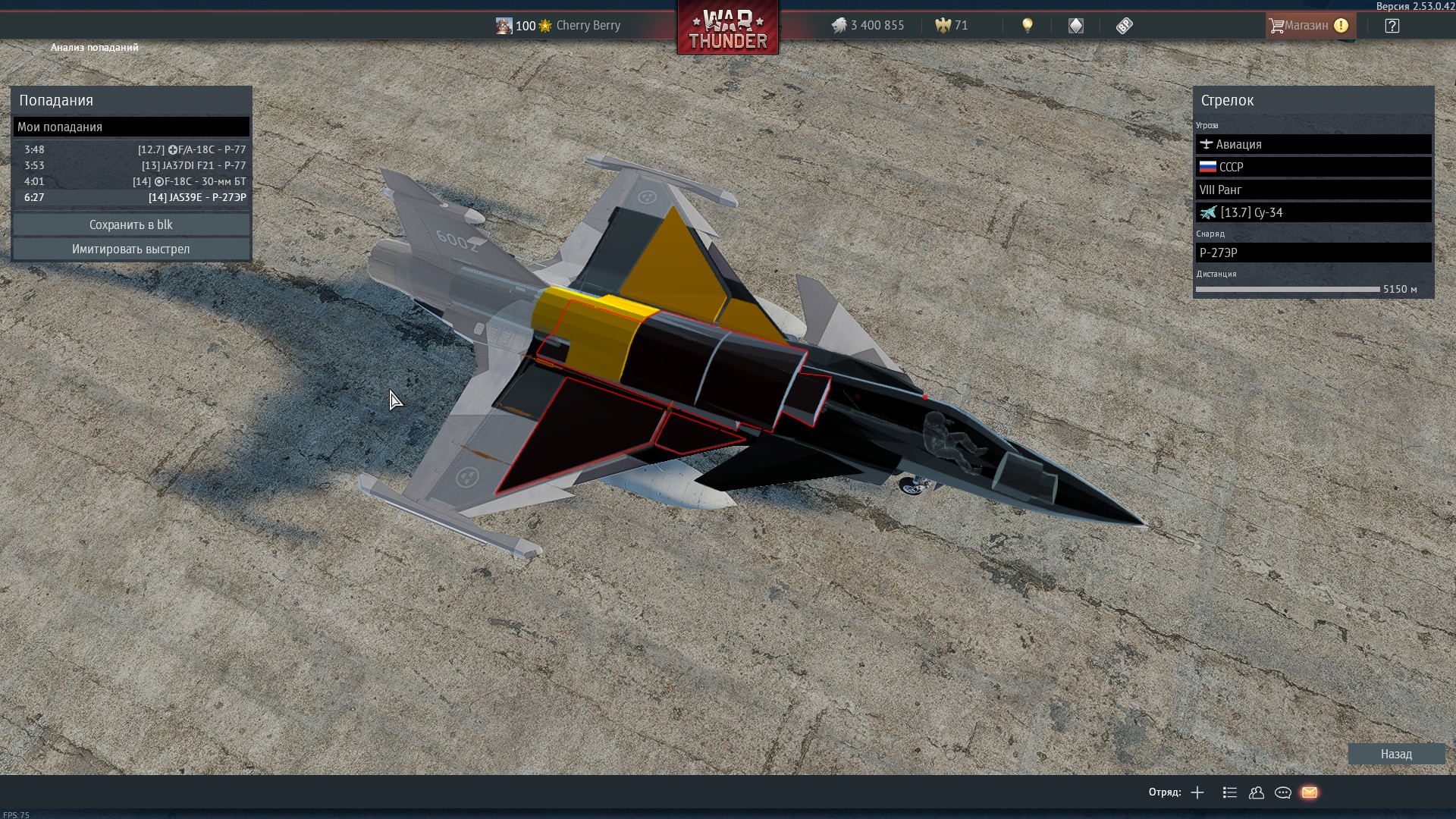Click the Имитировать выстрел button

(x=131, y=249)
